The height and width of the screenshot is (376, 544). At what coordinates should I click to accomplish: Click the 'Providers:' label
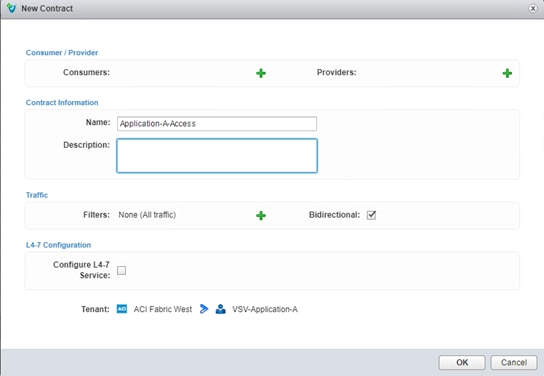point(337,72)
